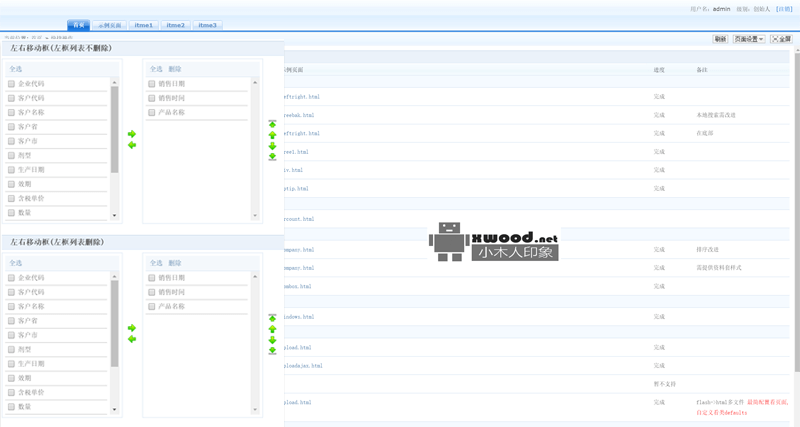Check 客户名称 in the top panel left list

tap(11, 112)
